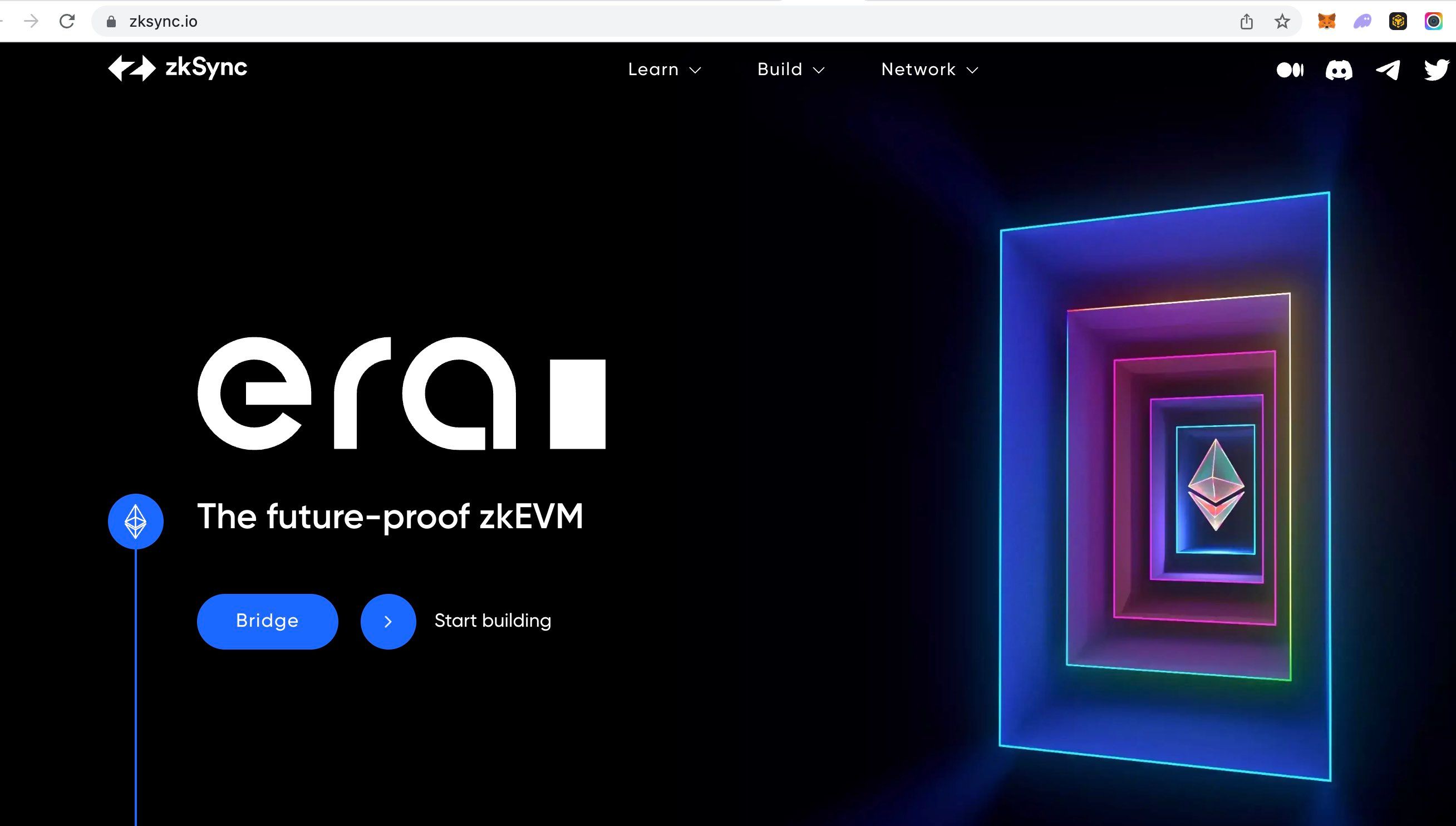Viewport: 1456px width, 826px height.
Task: Open the Twitter bird icon
Action: tap(1436, 70)
